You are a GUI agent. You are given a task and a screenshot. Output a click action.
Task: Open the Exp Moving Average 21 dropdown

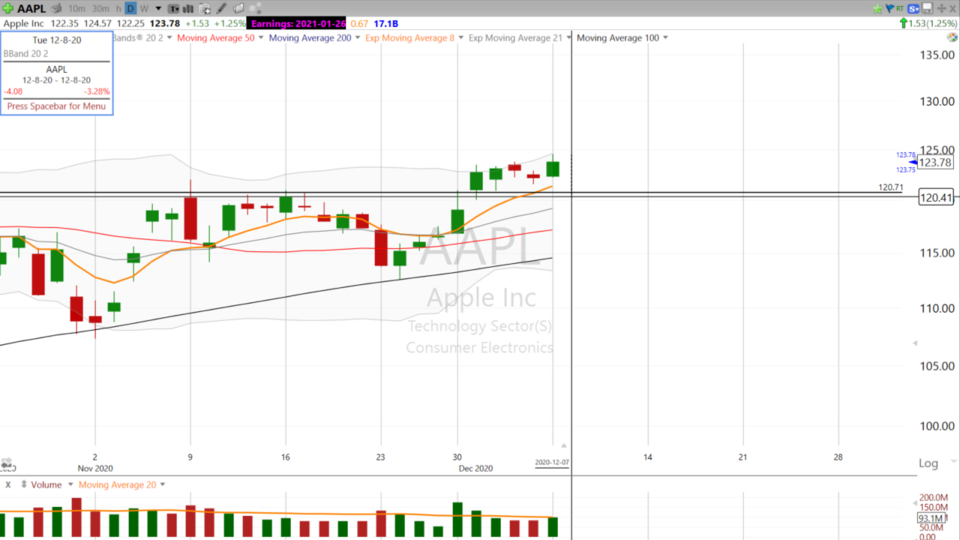(x=568, y=38)
